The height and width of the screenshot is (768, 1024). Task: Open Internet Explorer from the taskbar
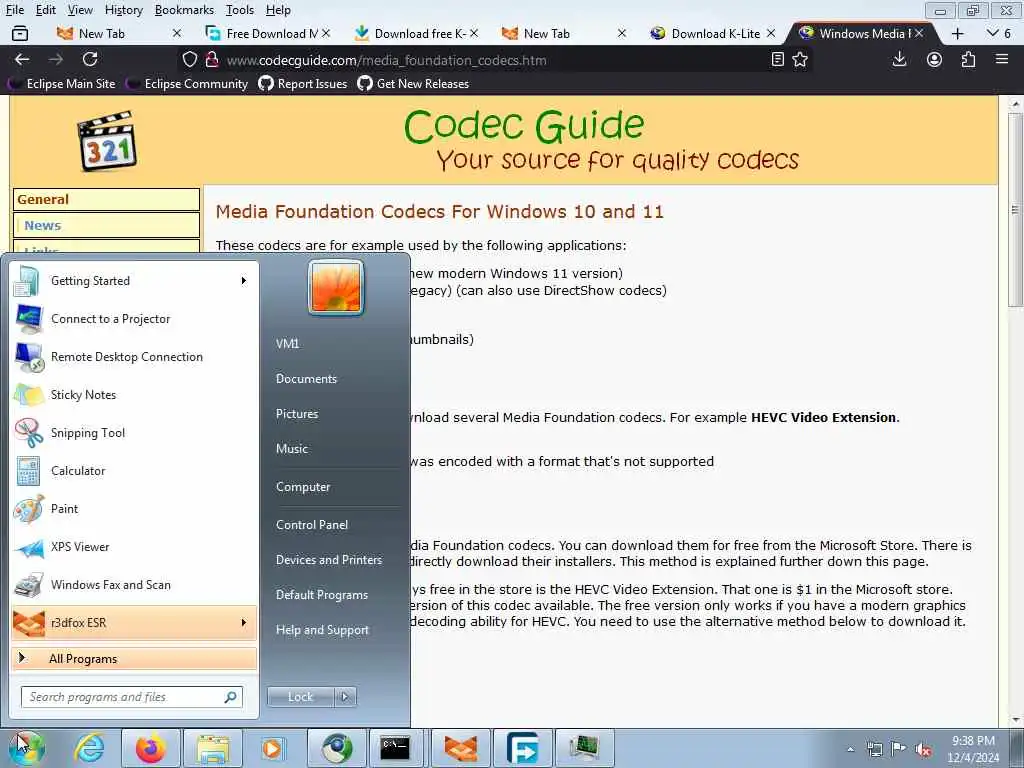point(89,748)
